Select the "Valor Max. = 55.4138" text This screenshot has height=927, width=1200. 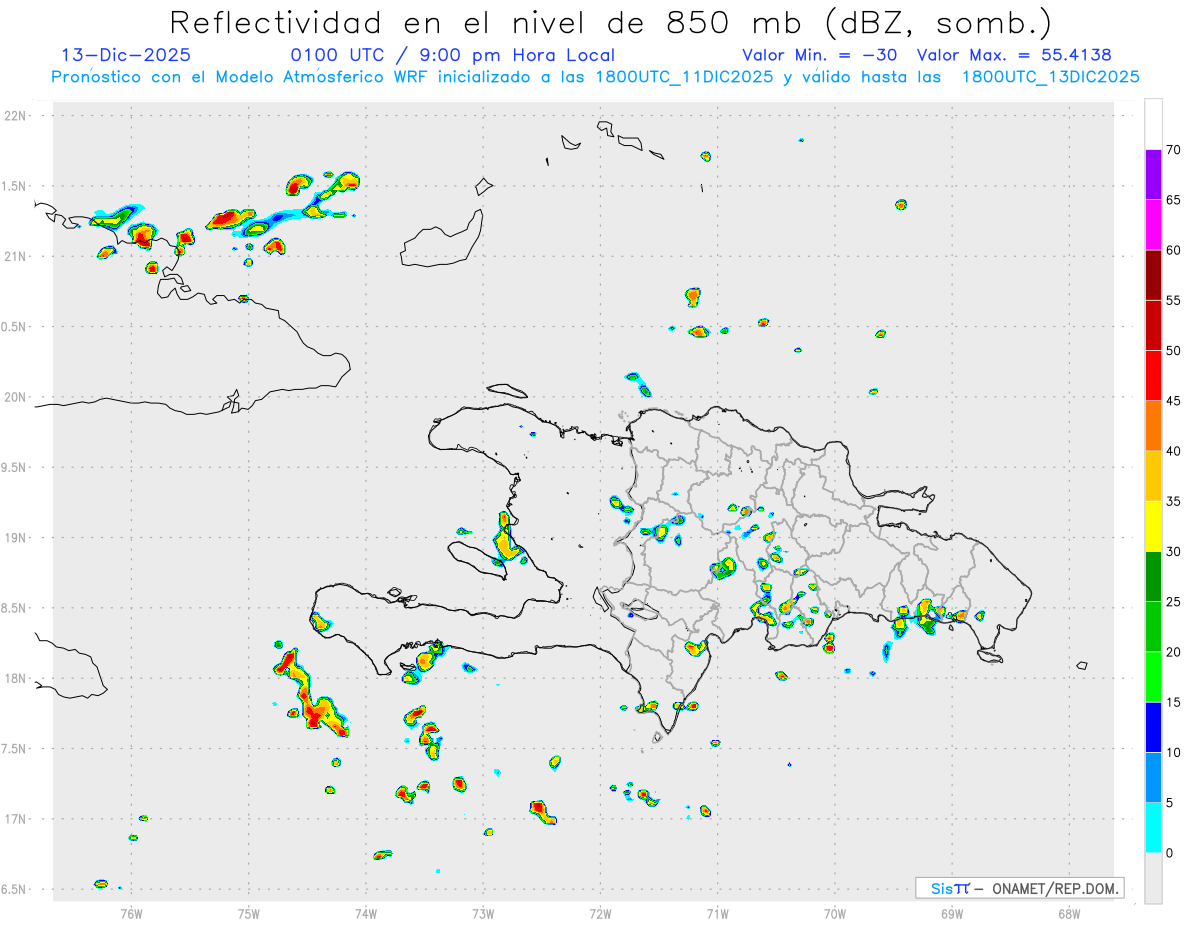(x=1014, y=55)
